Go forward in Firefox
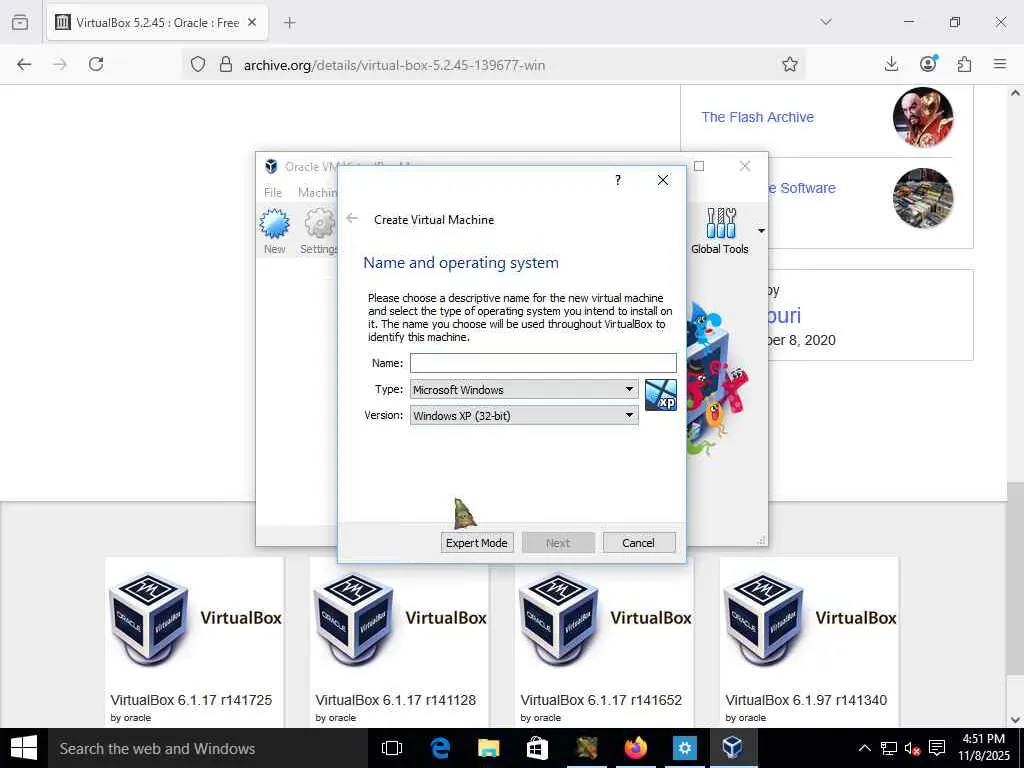 tap(60, 64)
